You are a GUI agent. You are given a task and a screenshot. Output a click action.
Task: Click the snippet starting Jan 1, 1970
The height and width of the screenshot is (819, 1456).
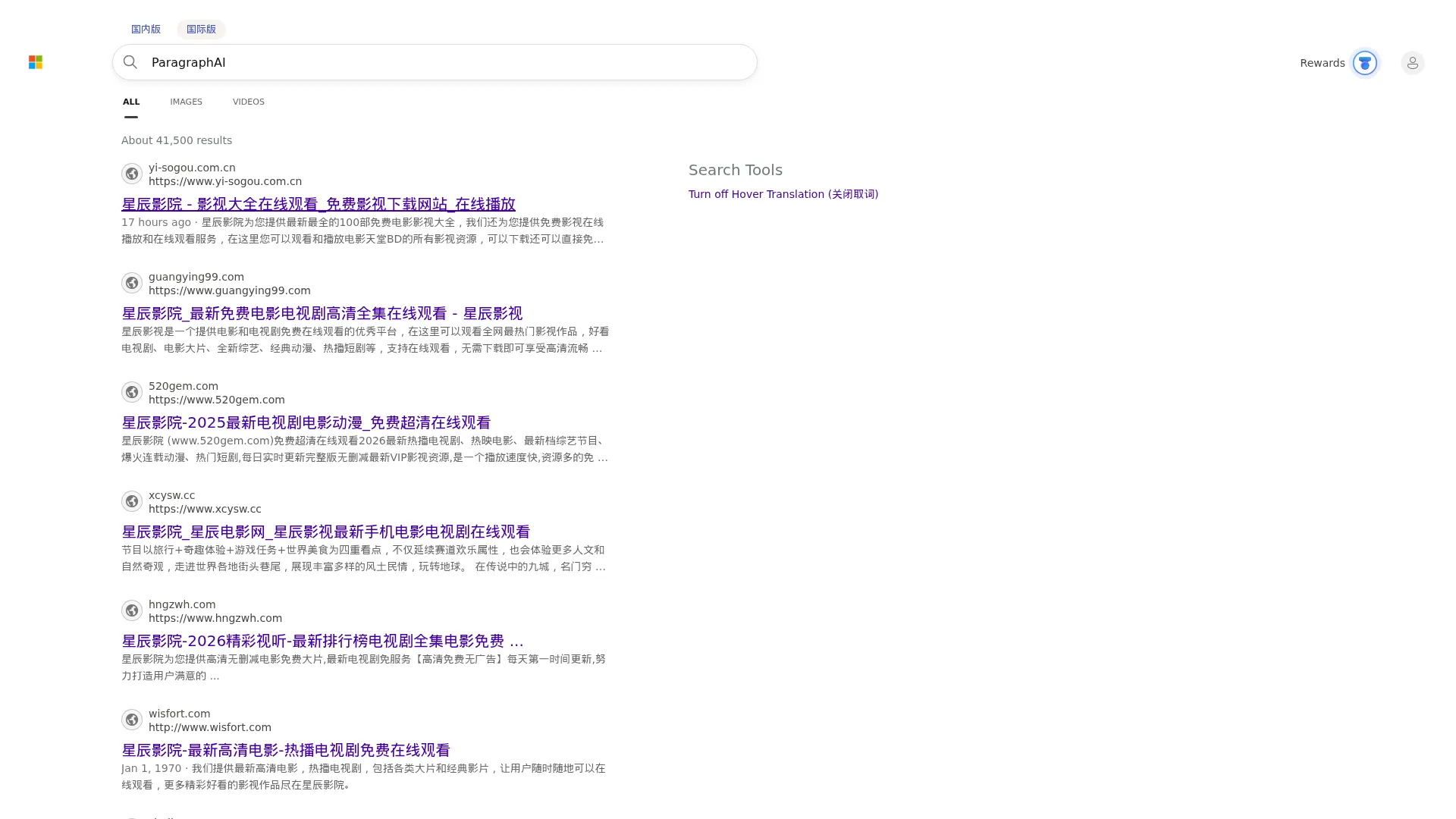click(x=363, y=777)
